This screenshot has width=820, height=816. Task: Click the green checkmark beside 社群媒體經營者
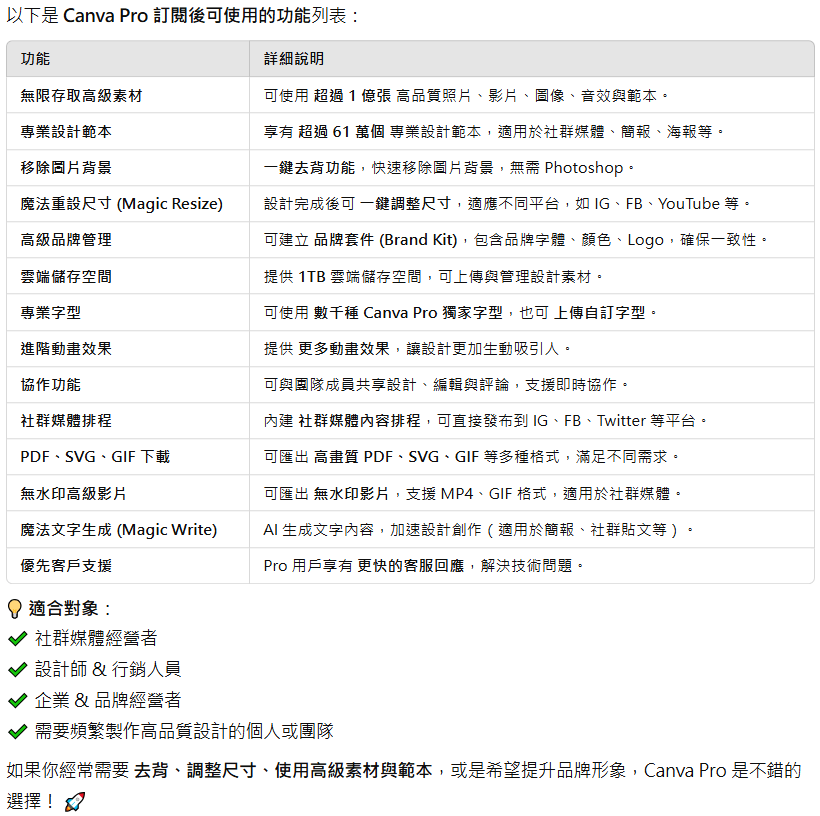tap(17, 639)
